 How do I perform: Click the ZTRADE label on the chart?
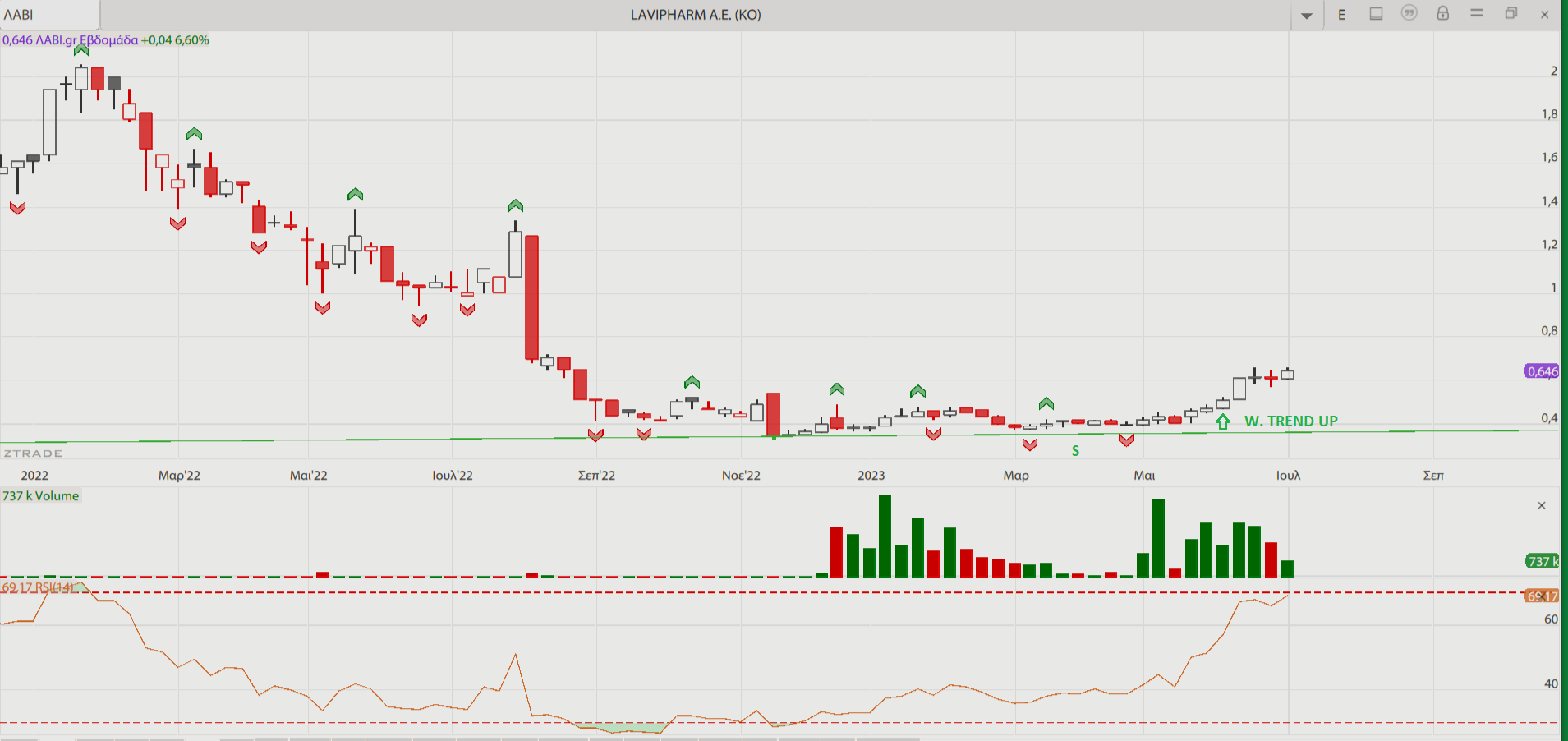33,453
